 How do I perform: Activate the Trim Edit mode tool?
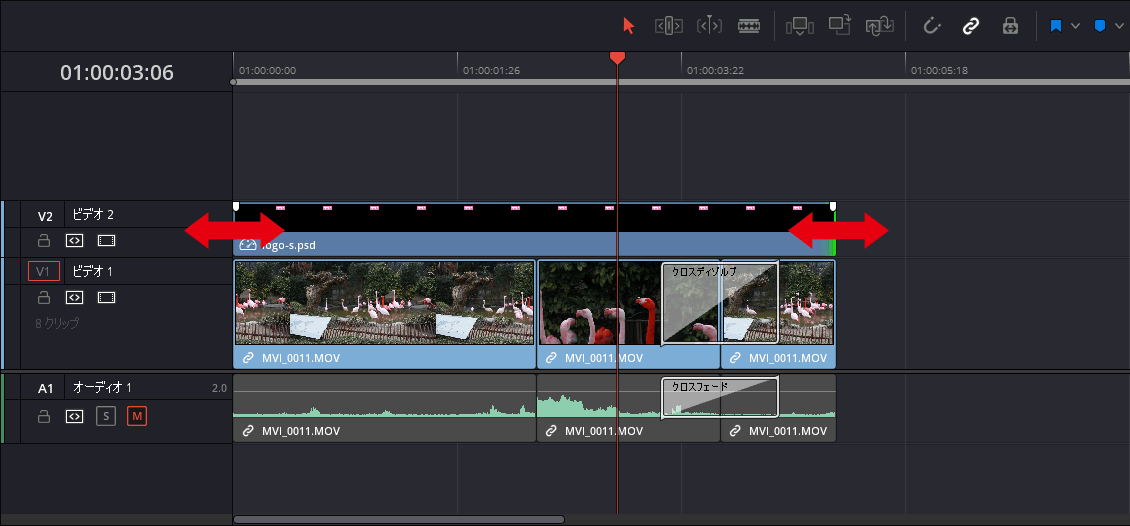[x=668, y=26]
